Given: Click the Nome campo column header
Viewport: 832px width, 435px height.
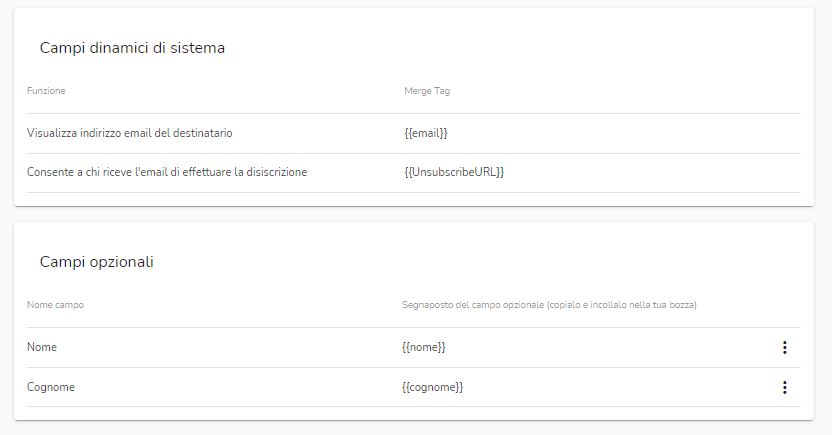Looking at the screenshot, I should [x=55, y=304].
